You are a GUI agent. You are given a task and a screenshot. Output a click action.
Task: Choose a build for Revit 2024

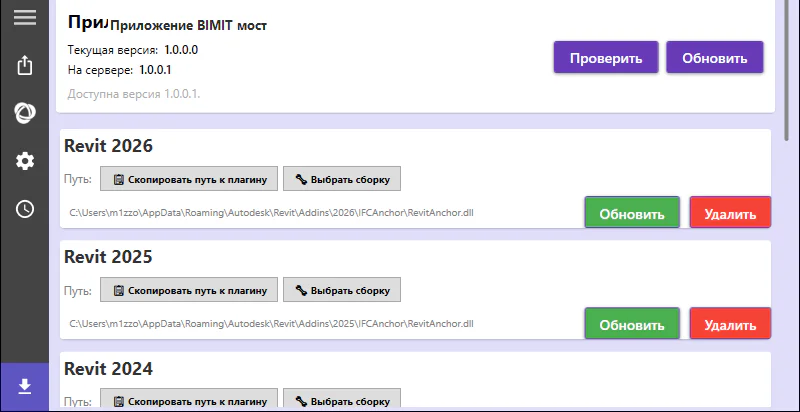pos(342,400)
